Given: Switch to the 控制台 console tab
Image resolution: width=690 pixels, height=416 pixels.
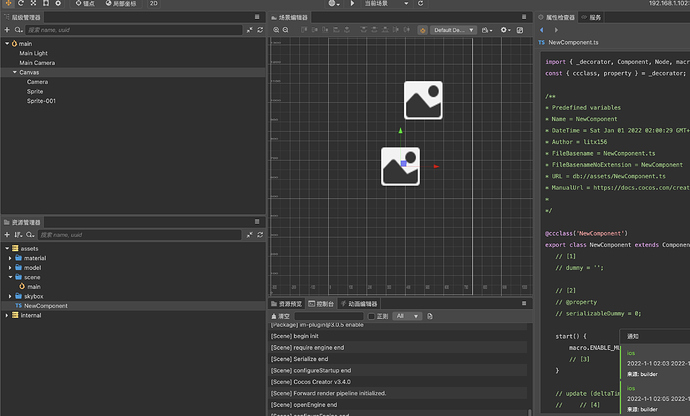Looking at the screenshot, I should (x=321, y=304).
